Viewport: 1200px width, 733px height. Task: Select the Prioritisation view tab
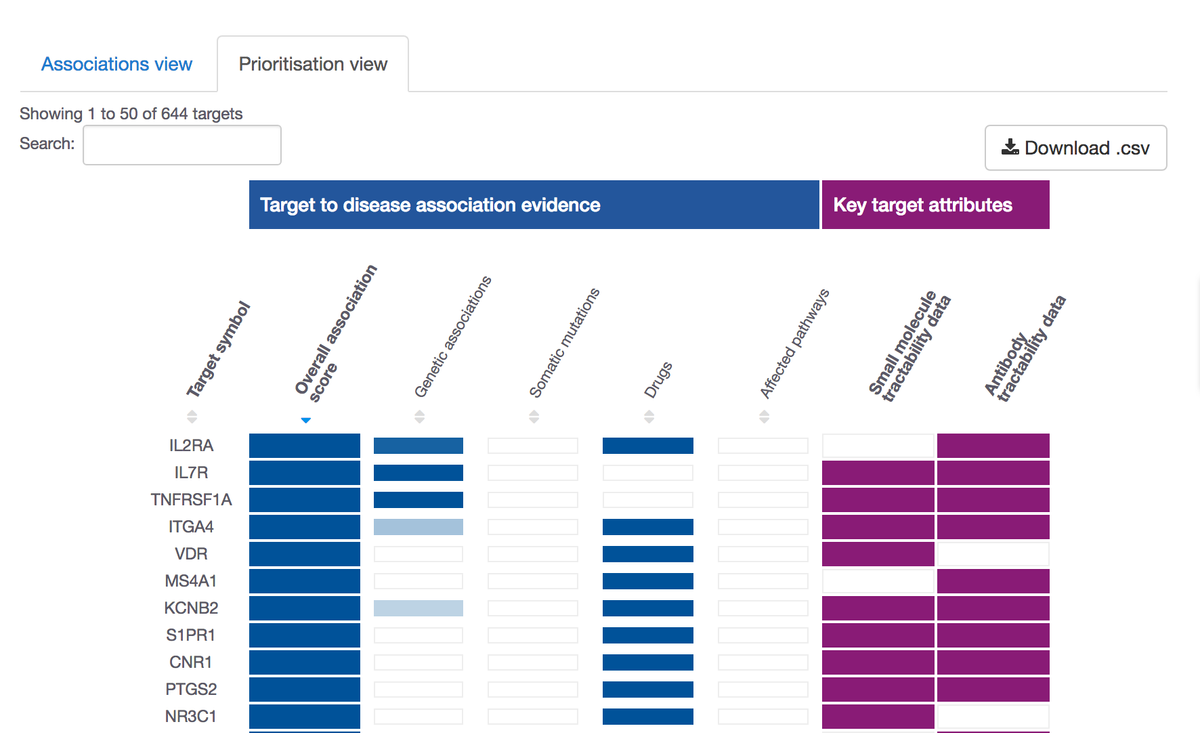(312, 63)
